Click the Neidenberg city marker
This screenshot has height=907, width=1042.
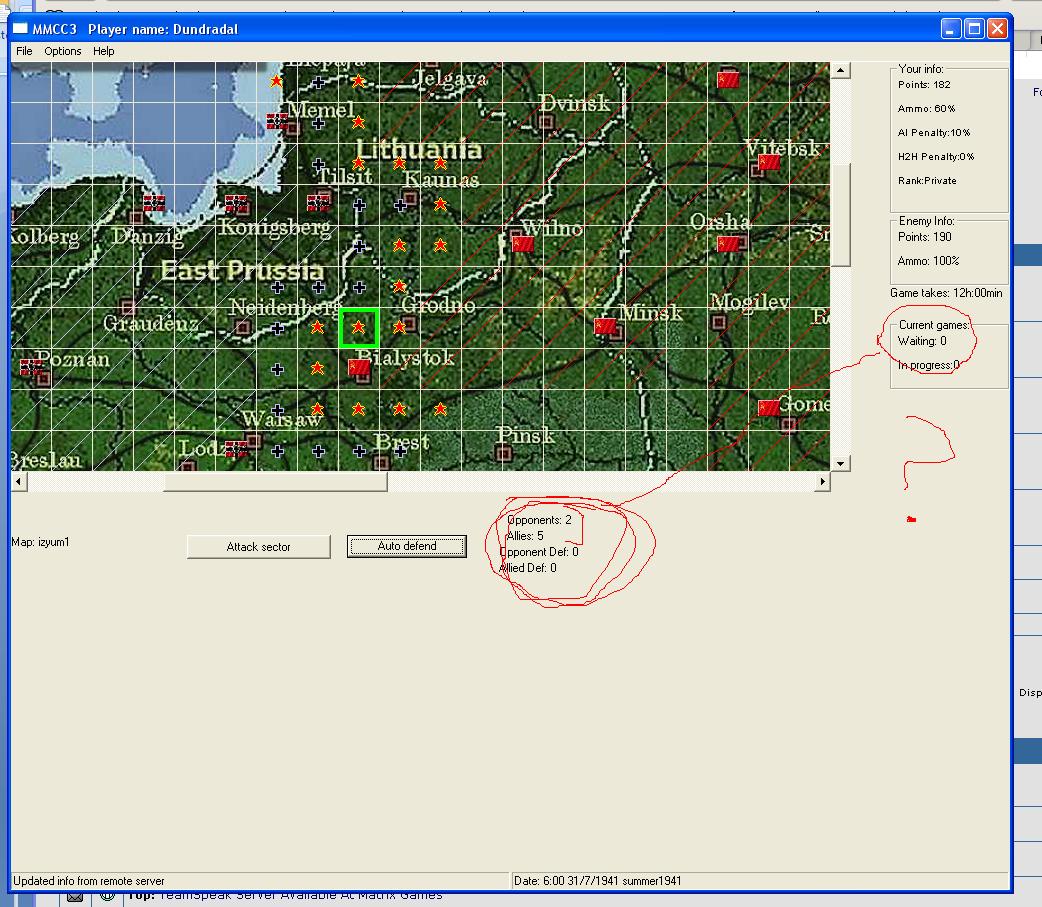[243, 327]
